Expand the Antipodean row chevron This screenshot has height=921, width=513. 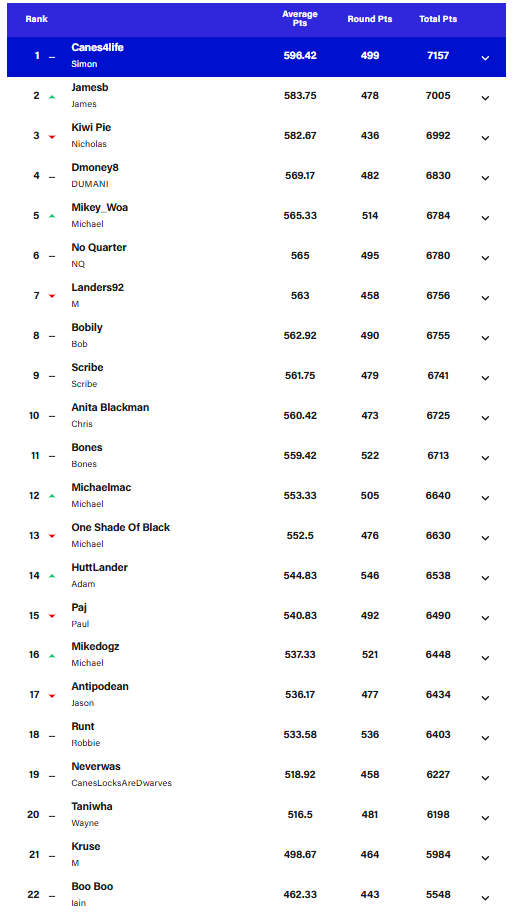485,698
